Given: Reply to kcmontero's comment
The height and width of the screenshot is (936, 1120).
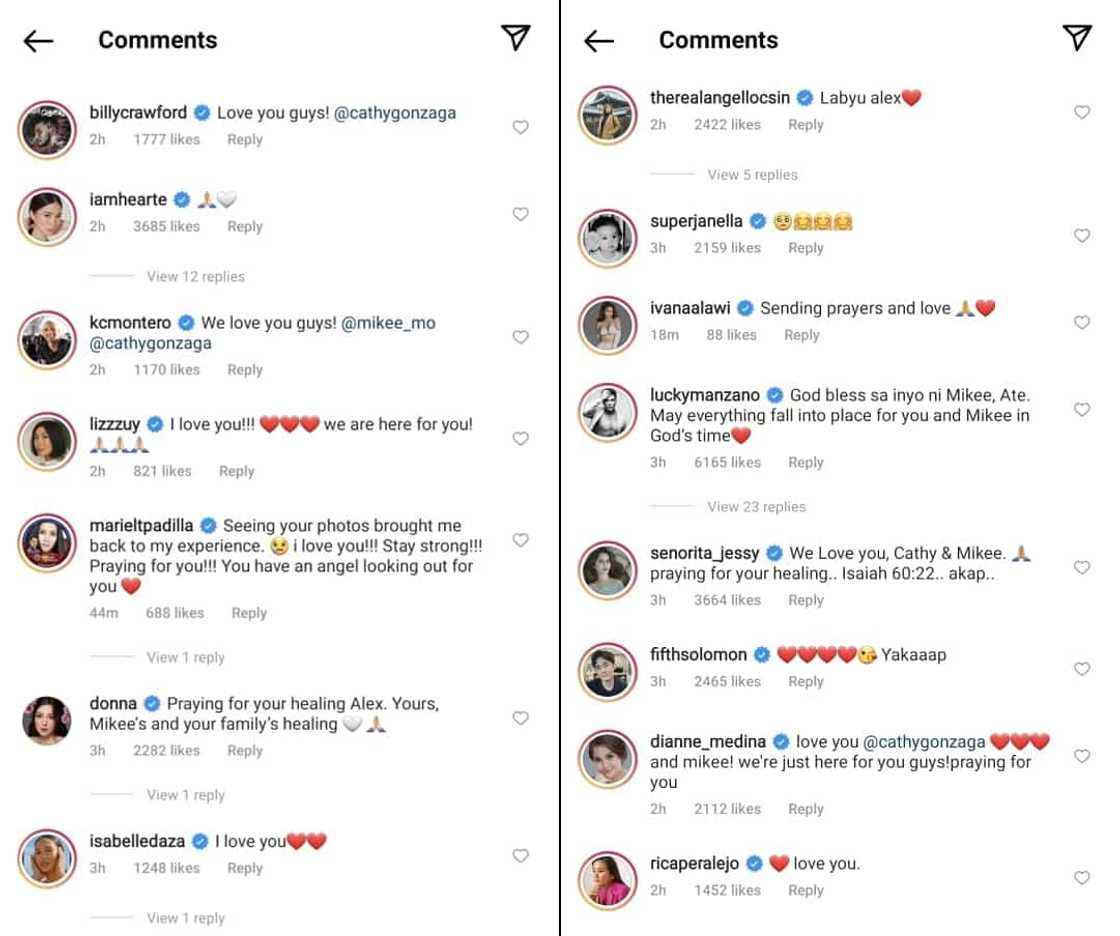Looking at the screenshot, I should pyautogui.click(x=244, y=370).
